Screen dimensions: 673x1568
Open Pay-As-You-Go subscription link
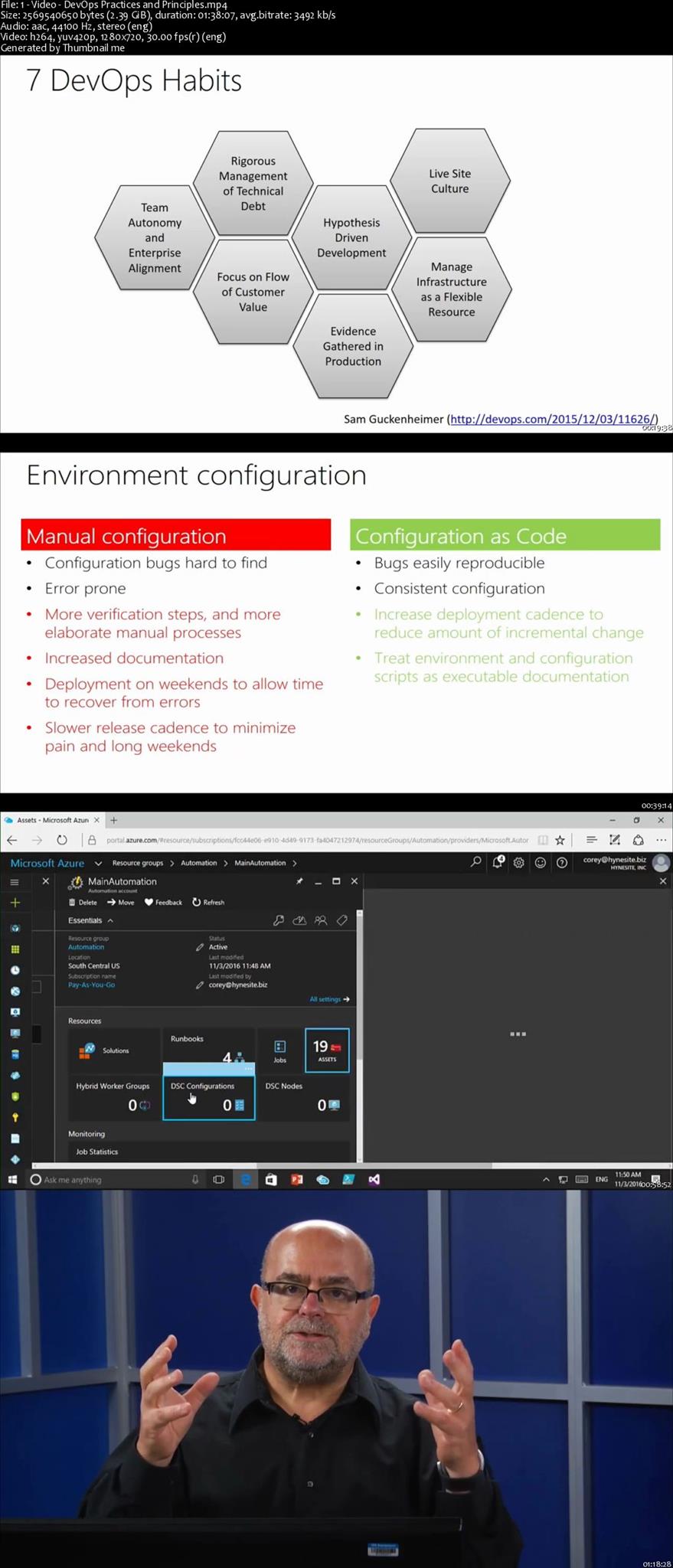click(x=91, y=985)
